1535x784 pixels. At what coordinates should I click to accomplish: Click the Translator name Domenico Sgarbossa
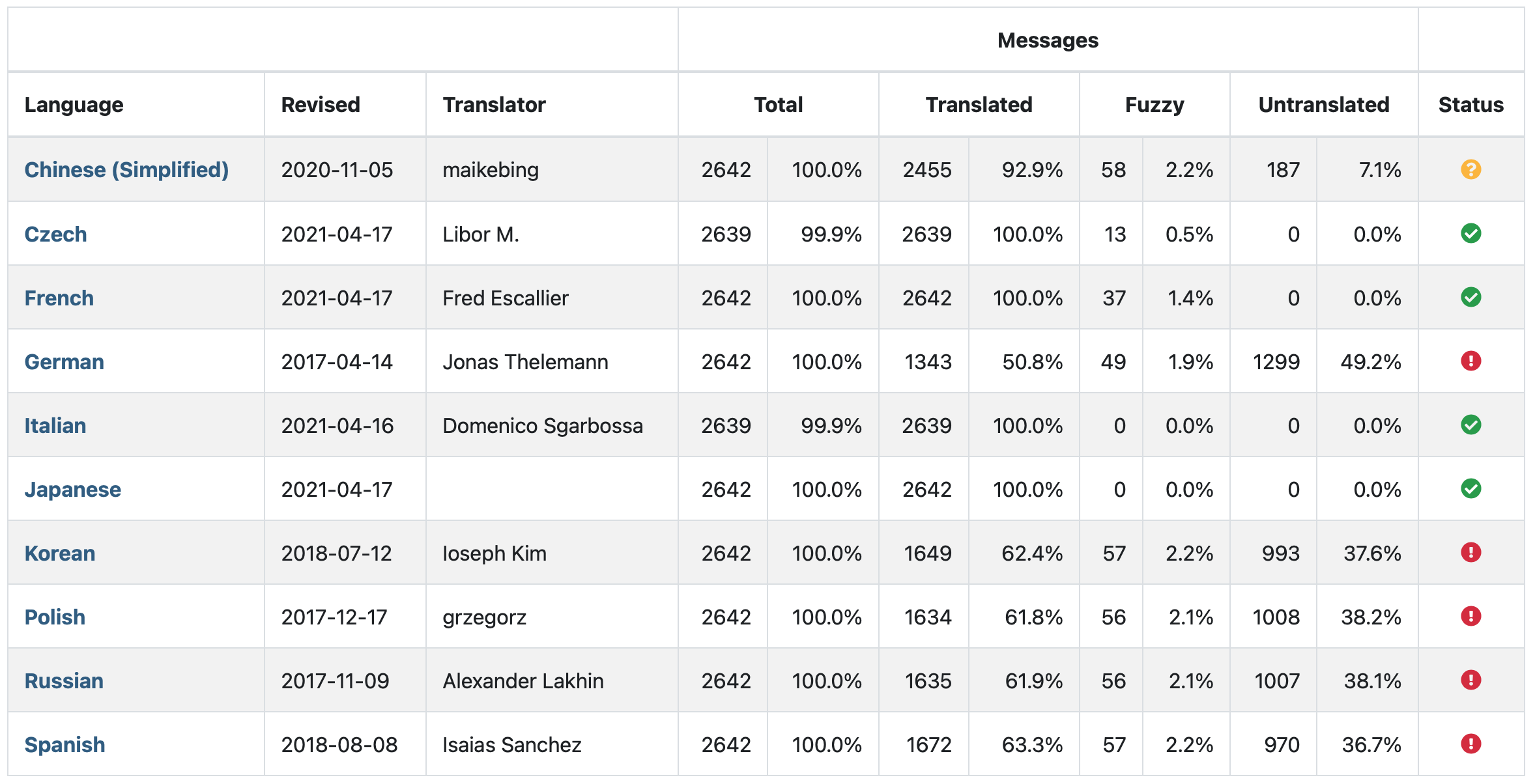pos(542,425)
